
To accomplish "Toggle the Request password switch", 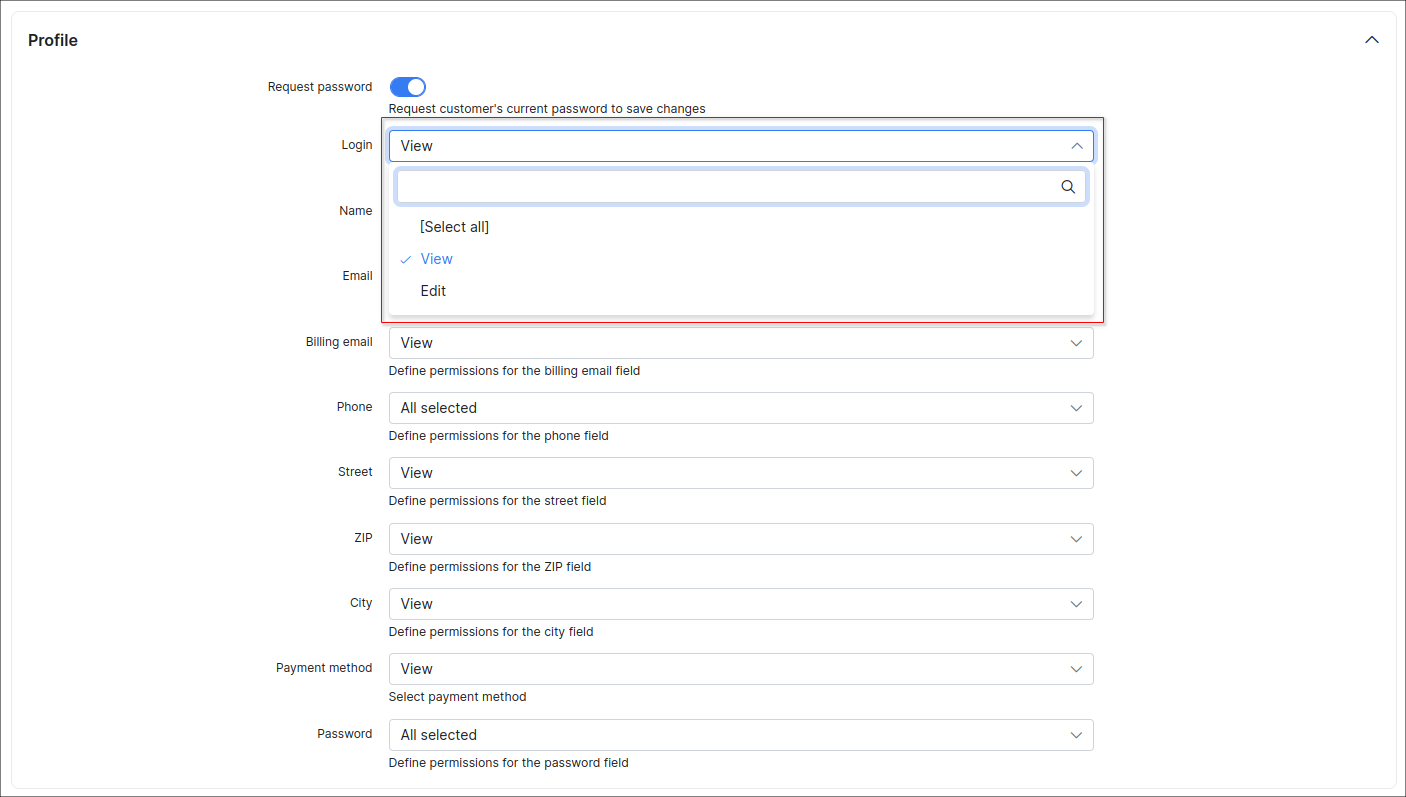I will click(x=407, y=87).
